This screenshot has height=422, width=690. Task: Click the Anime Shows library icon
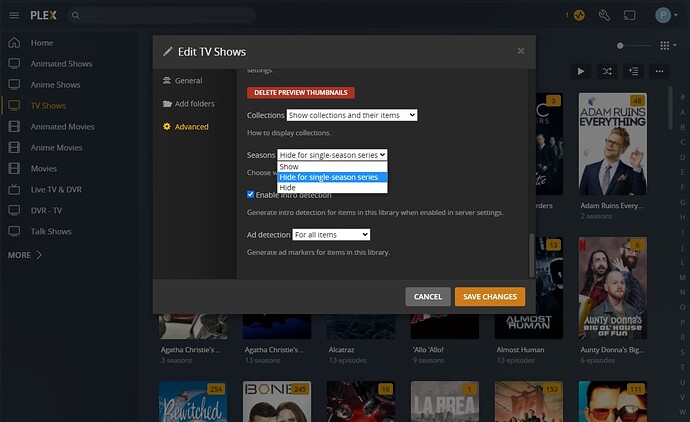(14, 84)
